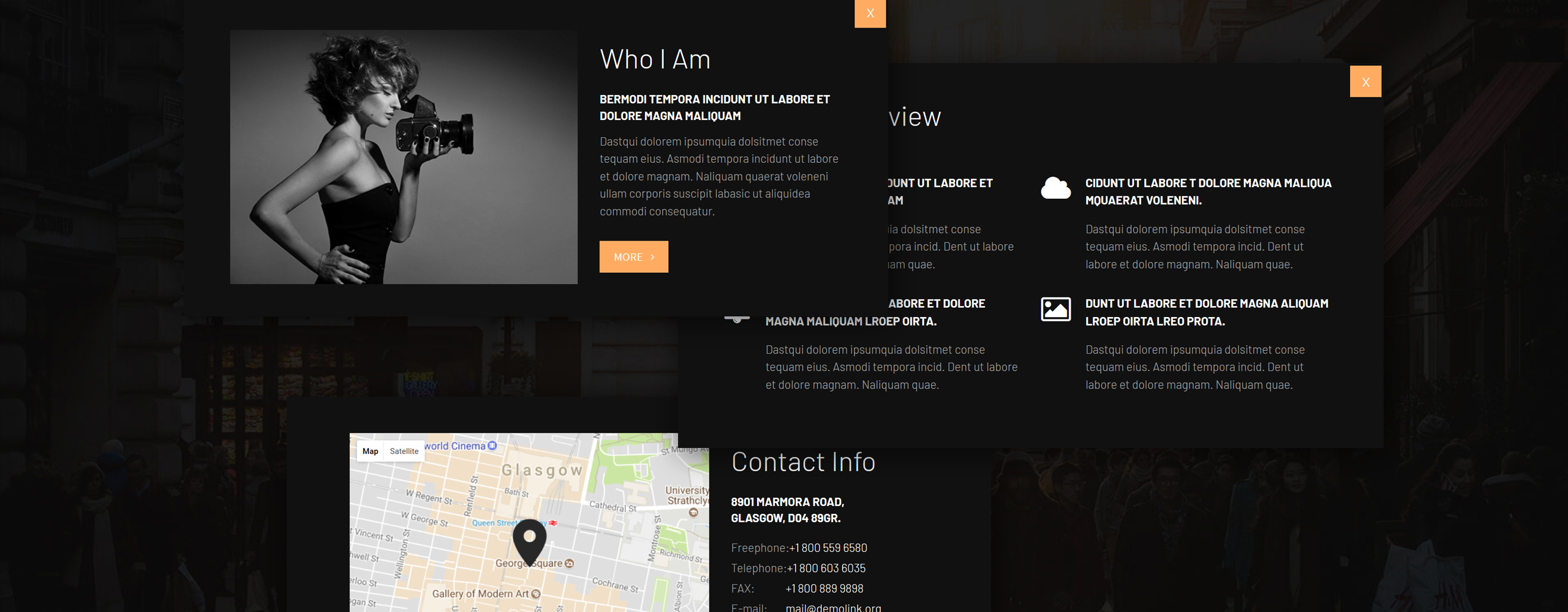Image resolution: width=1568 pixels, height=612 pixels.
Task: Click George Square place icon
Action: click(x=569, y=563)
